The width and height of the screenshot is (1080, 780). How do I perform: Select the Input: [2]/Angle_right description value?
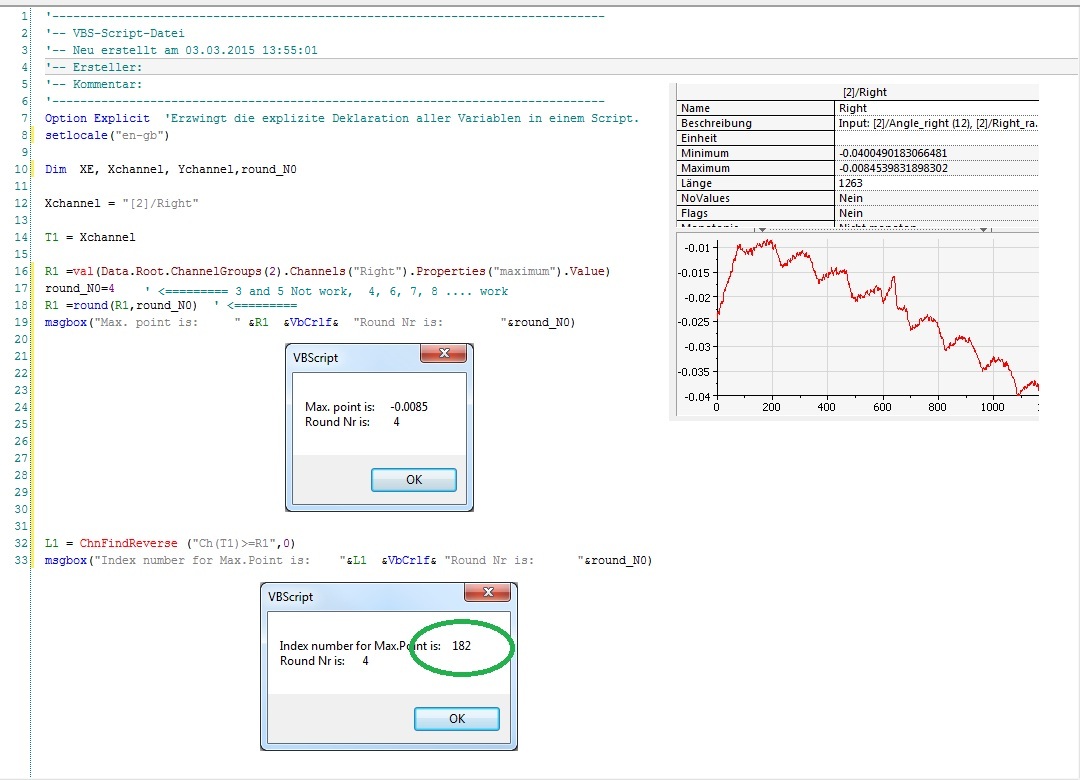[937, 123]
